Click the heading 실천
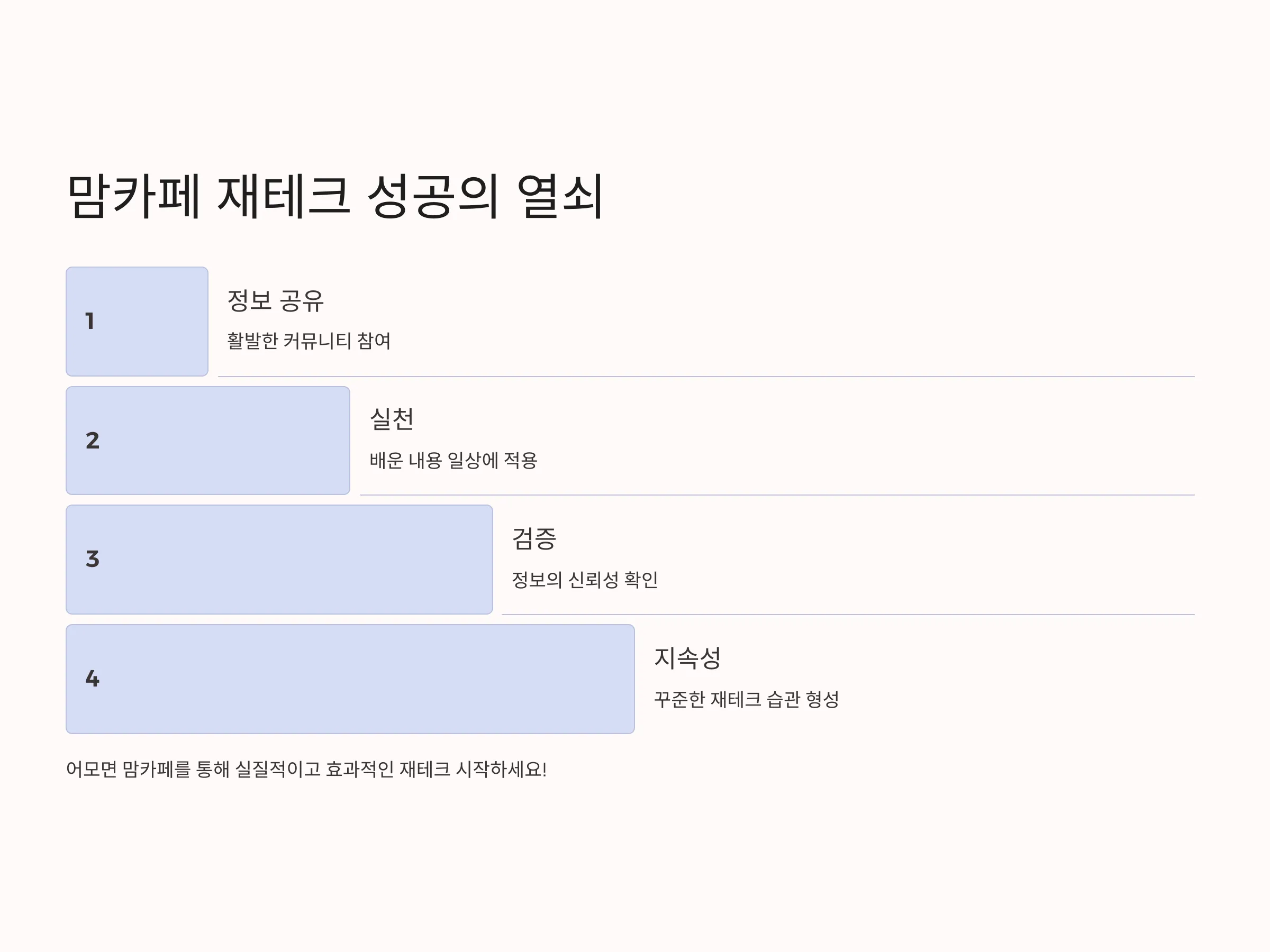 pyautogui.click(x=392, y=419)
